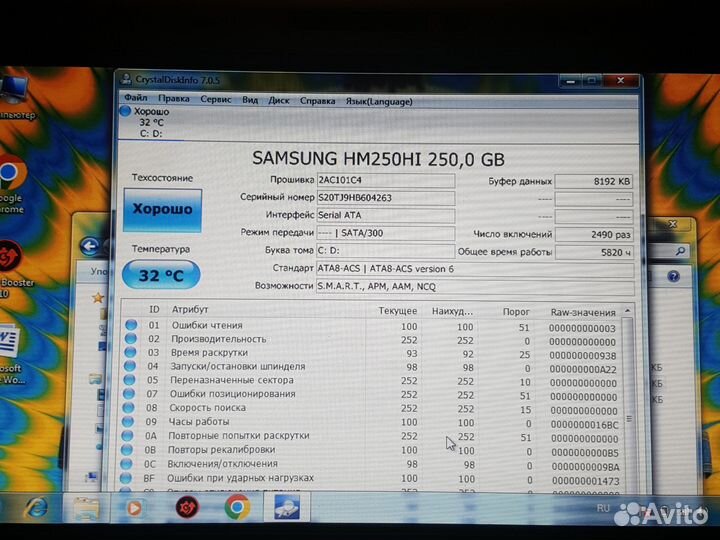Screen dimensions: 720x540
Task: Open the Диск menu
Action: (x=278, y=100)
